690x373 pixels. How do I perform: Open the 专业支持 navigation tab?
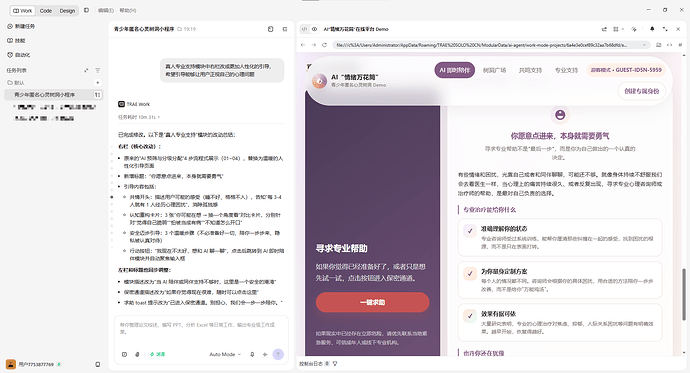point(566,70)
